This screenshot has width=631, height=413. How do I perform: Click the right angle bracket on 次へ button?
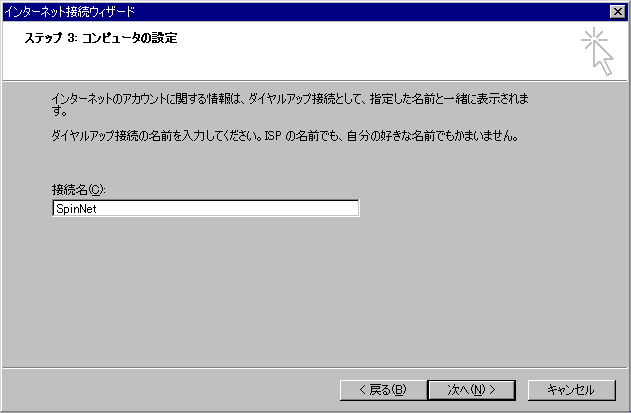click(x=492, y=390)
